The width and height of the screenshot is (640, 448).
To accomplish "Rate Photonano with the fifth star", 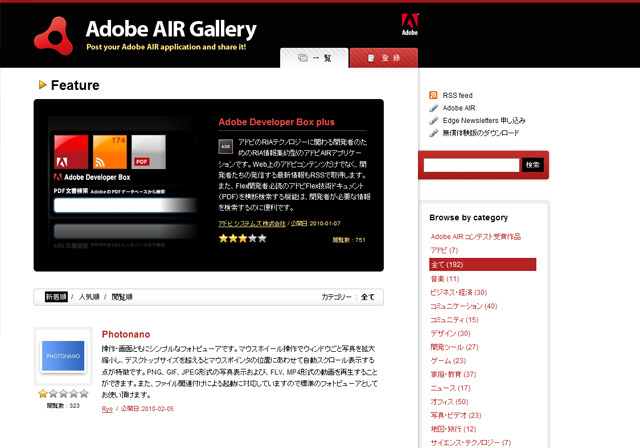I will pyautogui.click(x=84, y=393).
